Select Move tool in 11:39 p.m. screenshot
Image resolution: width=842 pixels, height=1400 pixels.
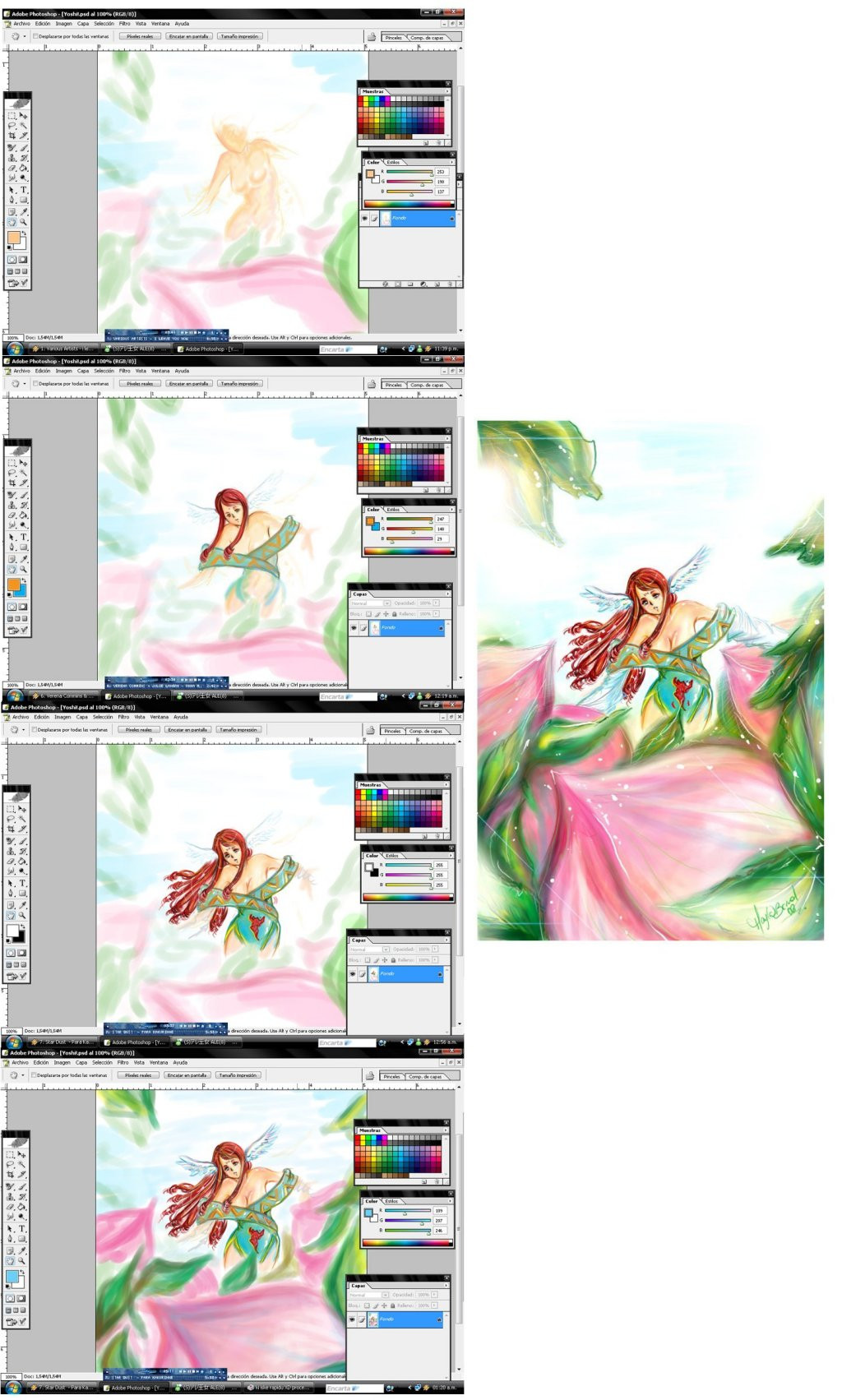[23, 116]
